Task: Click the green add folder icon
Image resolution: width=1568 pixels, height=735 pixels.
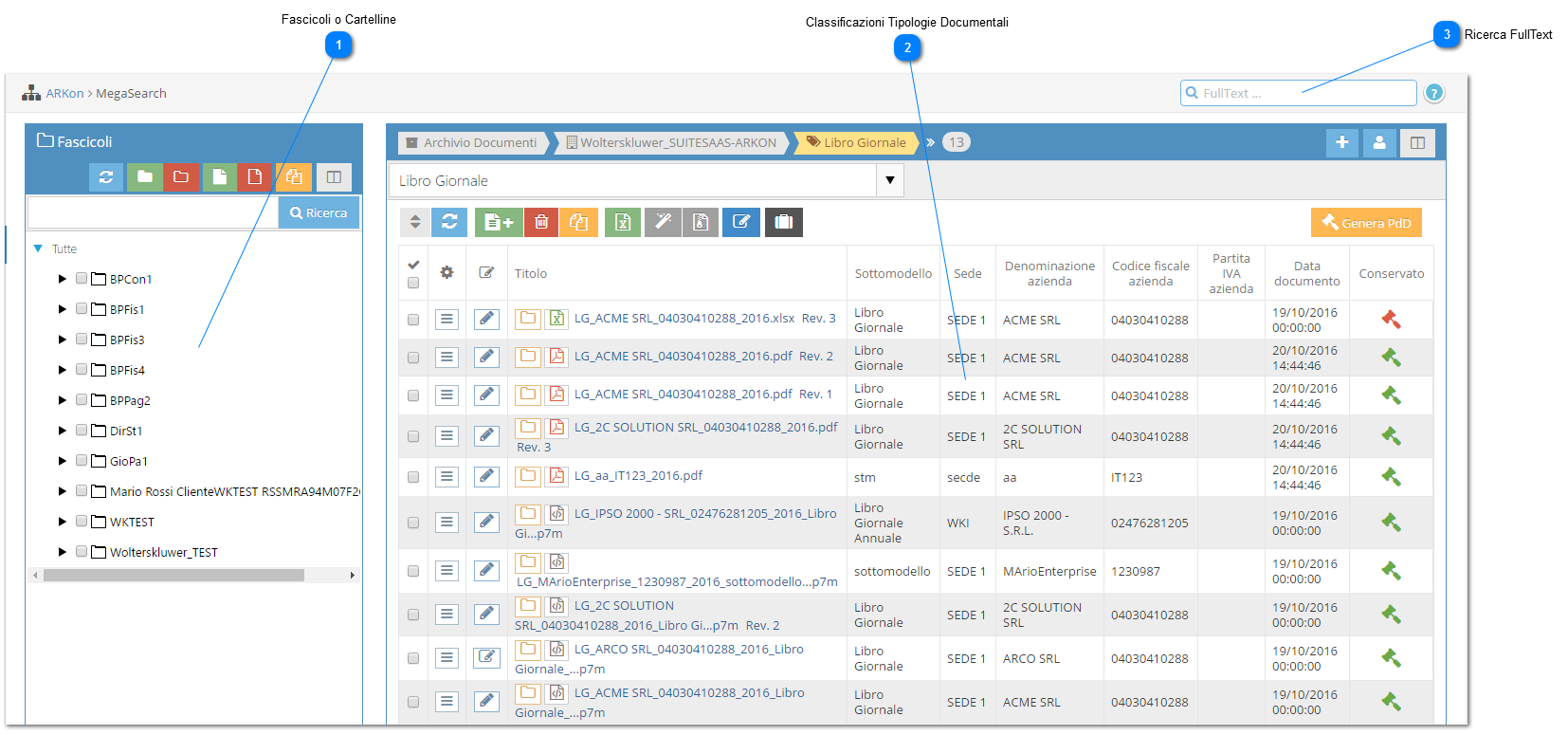Action: (144, 176)
